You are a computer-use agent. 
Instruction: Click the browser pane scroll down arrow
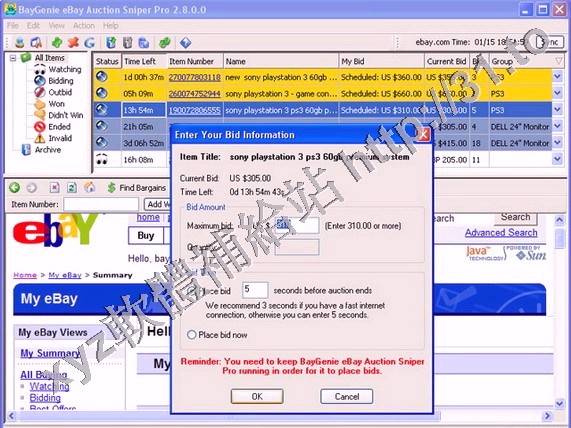560,403
